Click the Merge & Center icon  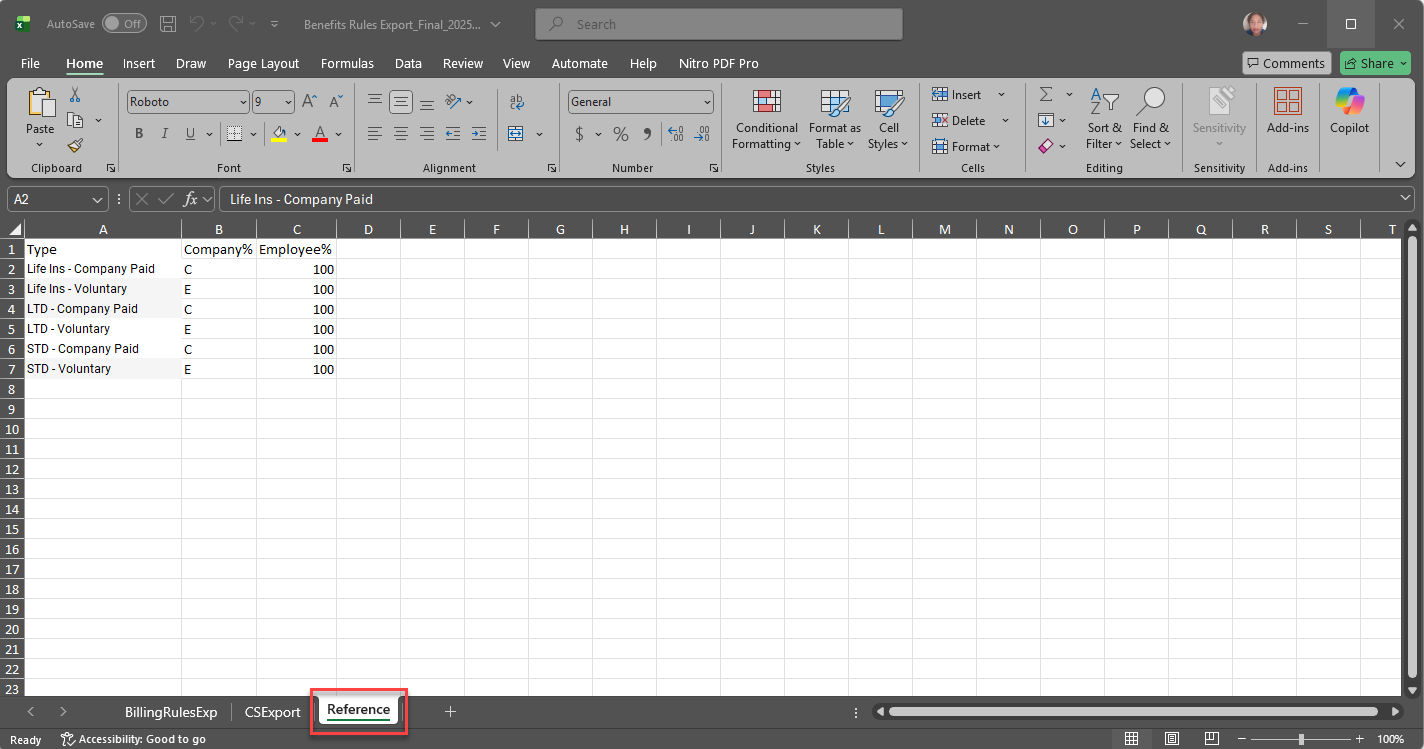(516, 134)
